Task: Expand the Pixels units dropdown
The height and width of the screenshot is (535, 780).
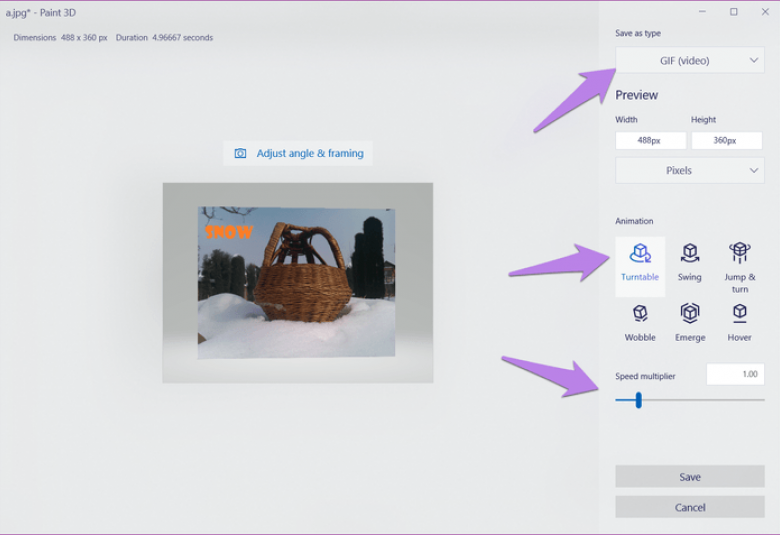Action: (x=689, y=170)
